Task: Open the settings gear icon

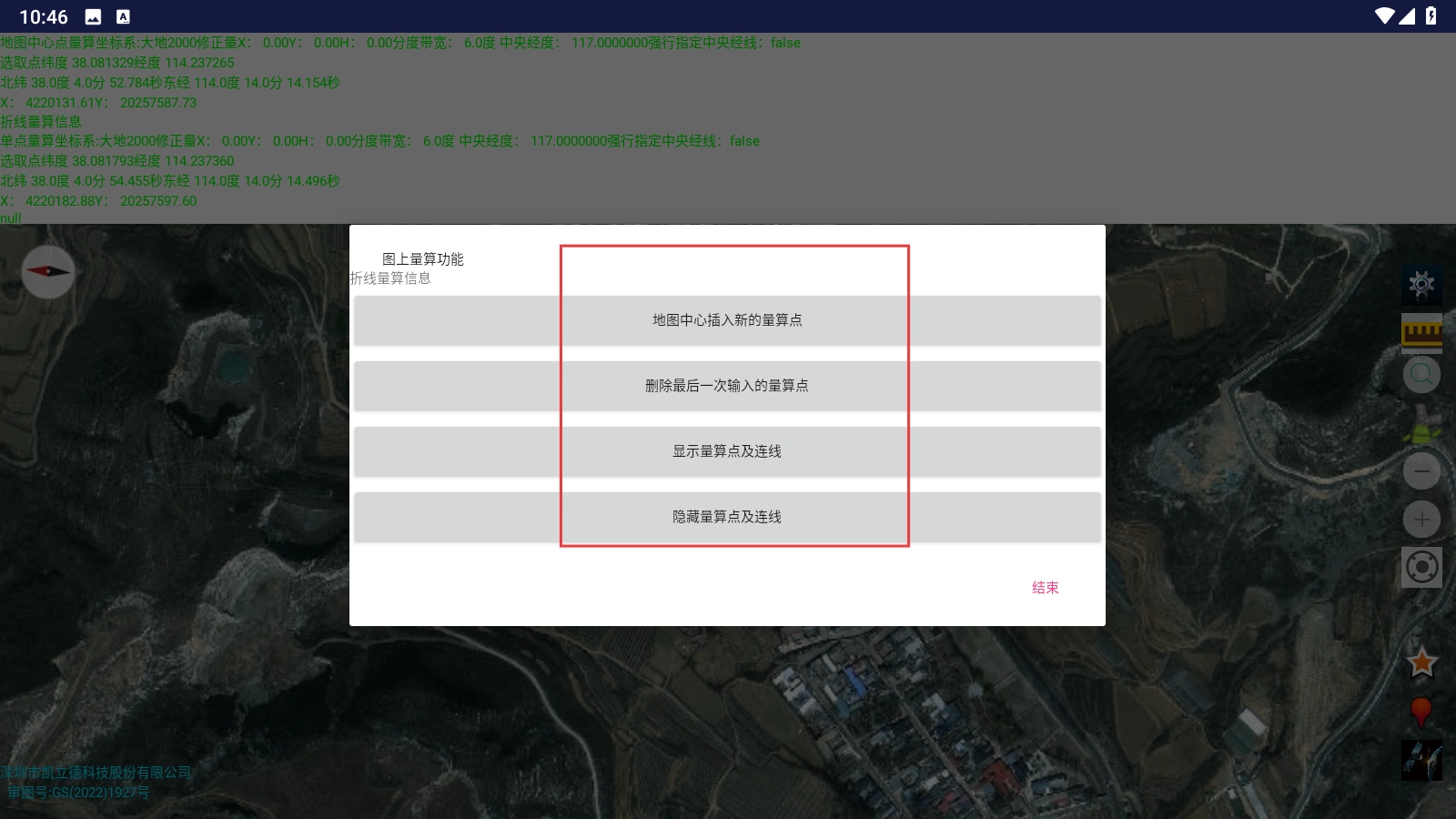Action: pos(1421,285)
